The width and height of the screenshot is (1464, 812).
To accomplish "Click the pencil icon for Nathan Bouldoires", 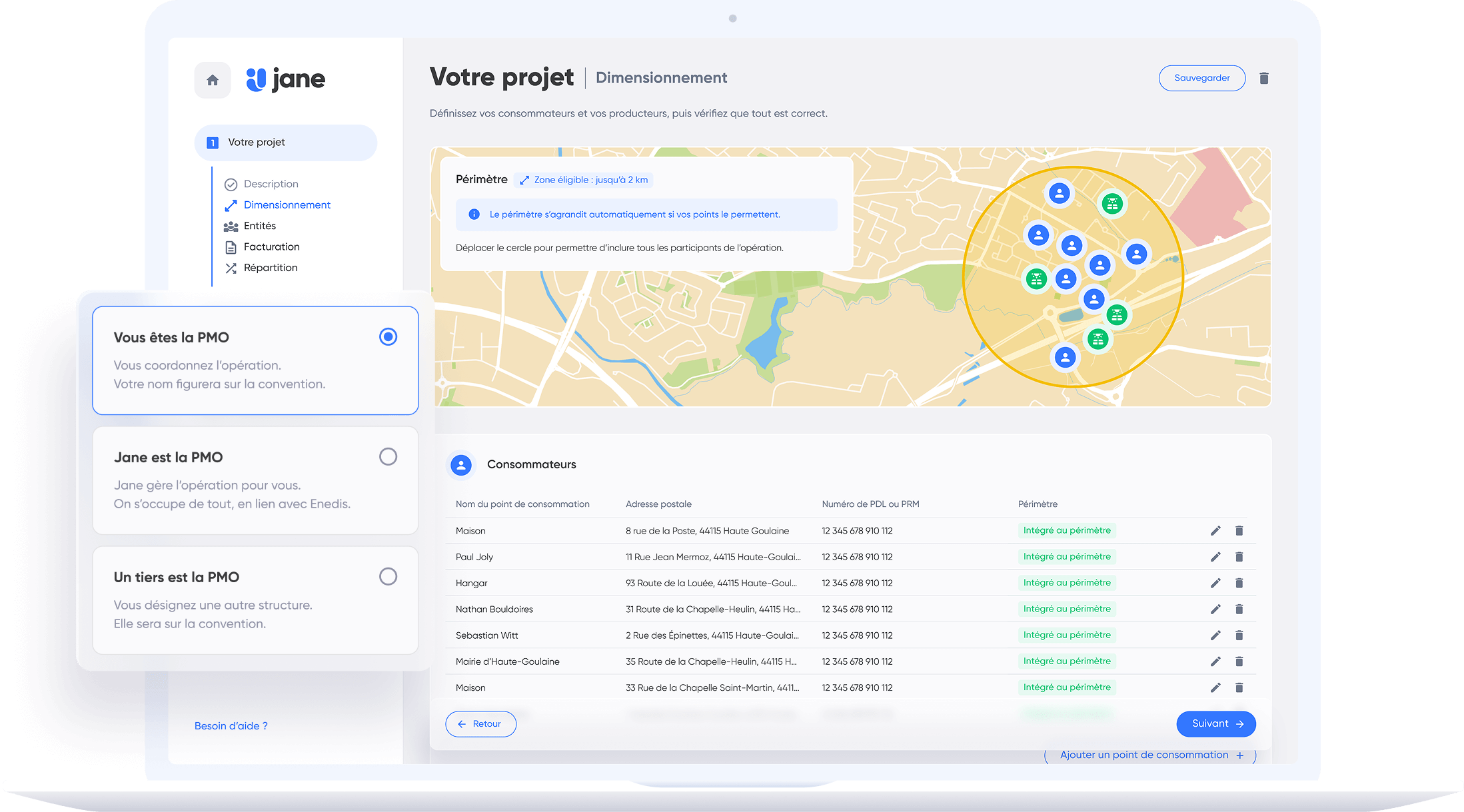I will click(1215, 609).
